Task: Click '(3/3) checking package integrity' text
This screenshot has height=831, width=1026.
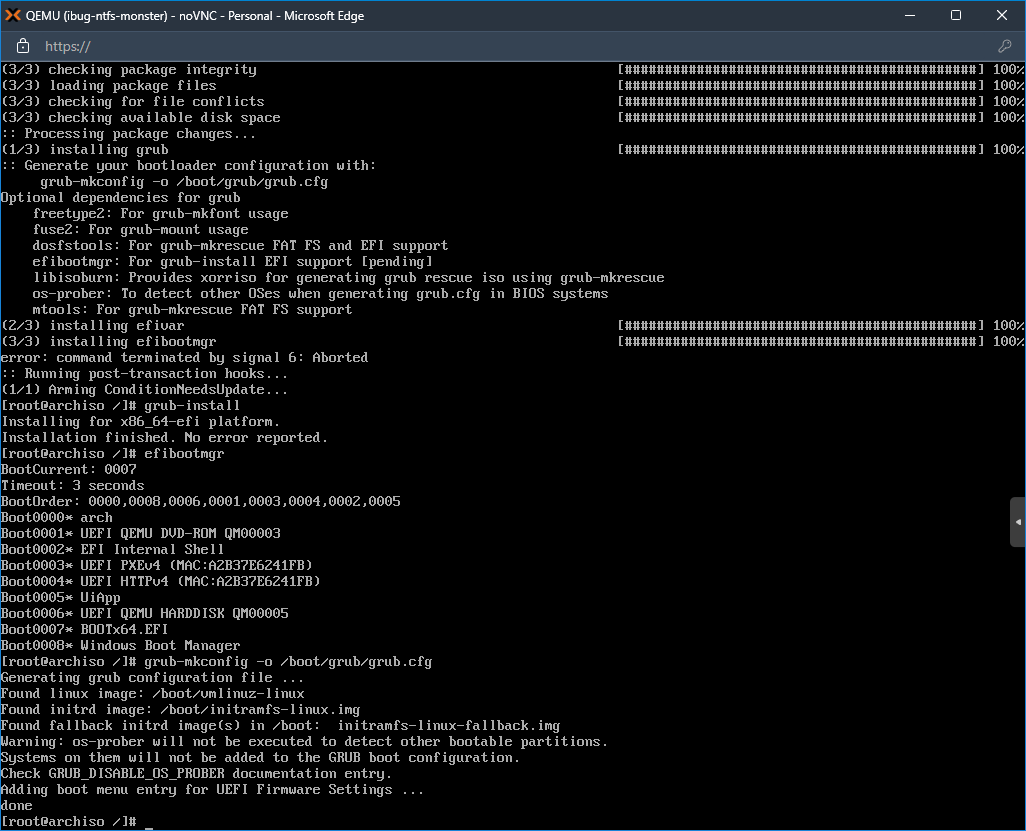Action: coord(129,70)
